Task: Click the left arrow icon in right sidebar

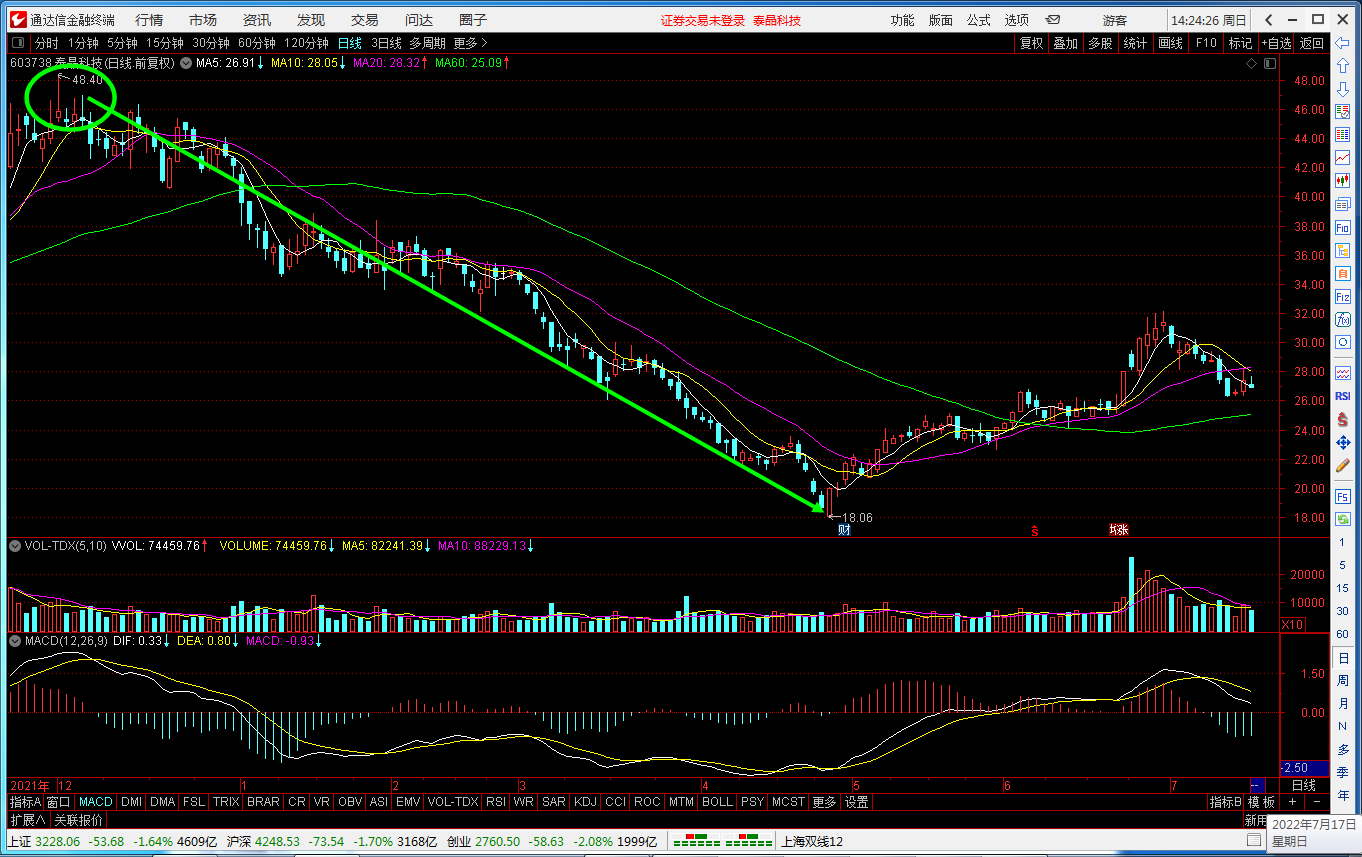Action: point(1343,43)
